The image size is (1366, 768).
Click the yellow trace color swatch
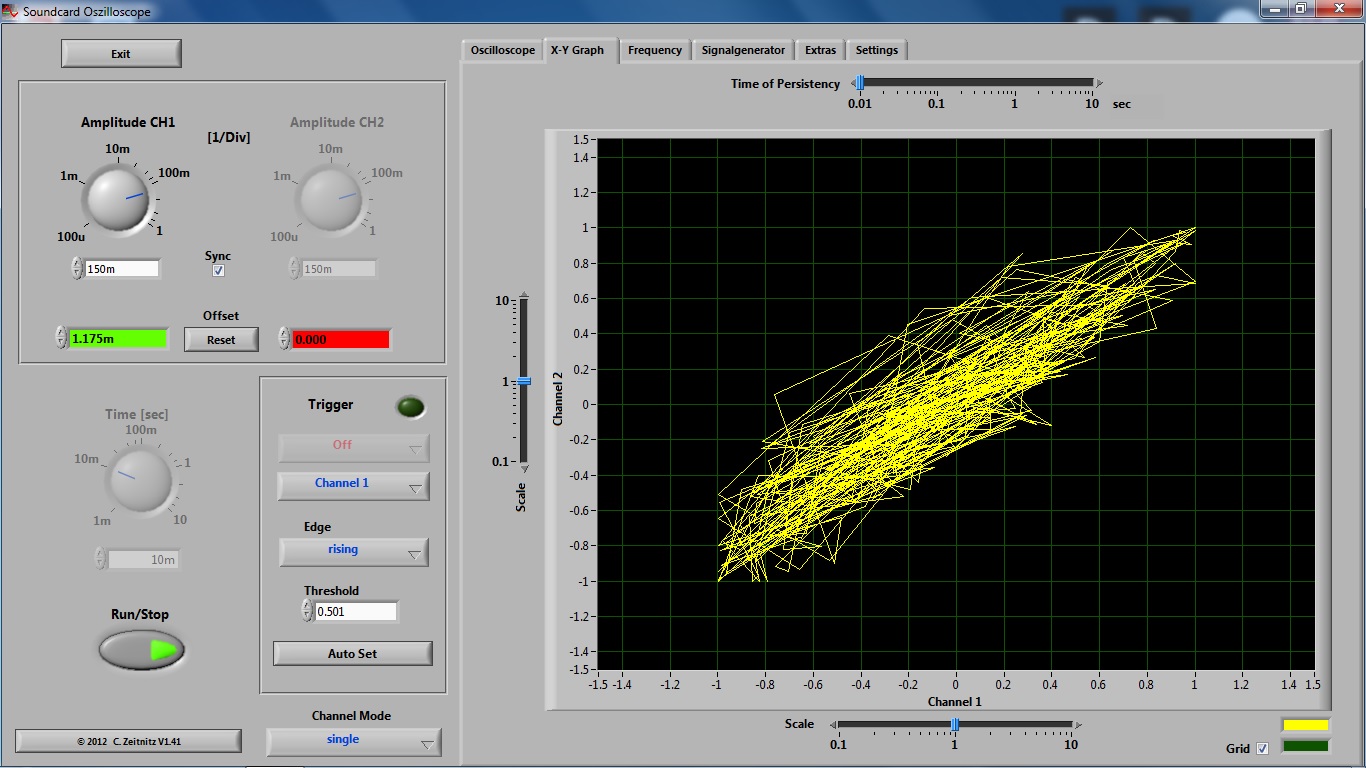tap(1305, 725)
